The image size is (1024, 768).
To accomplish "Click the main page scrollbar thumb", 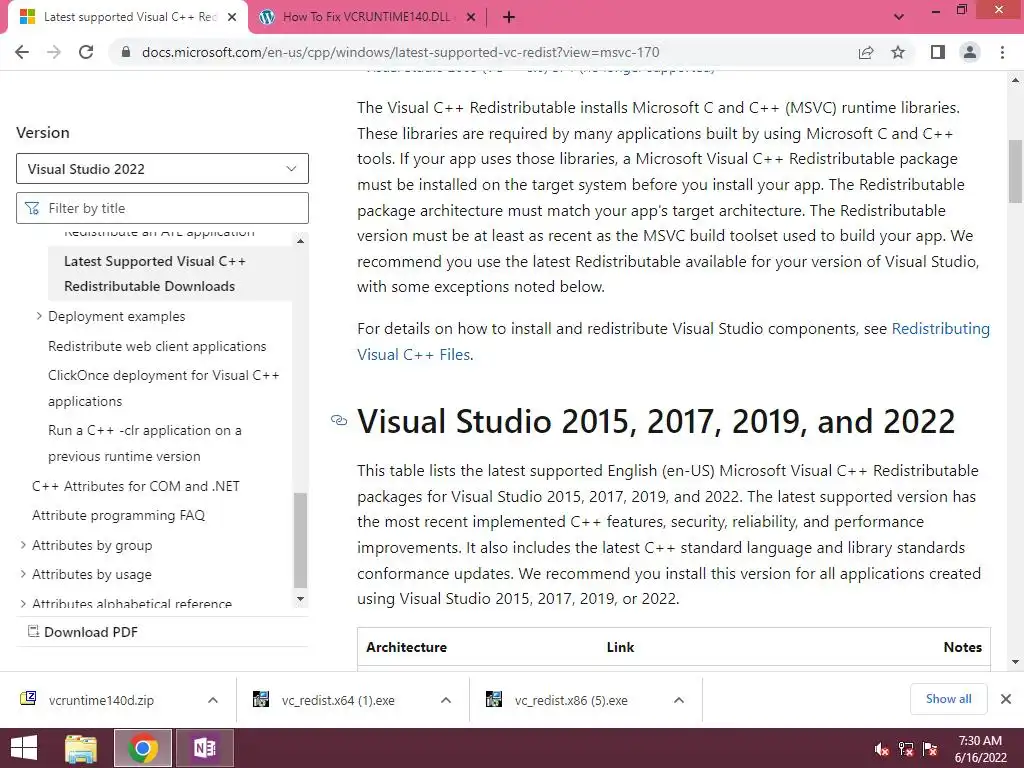I will pos(1016,171).
